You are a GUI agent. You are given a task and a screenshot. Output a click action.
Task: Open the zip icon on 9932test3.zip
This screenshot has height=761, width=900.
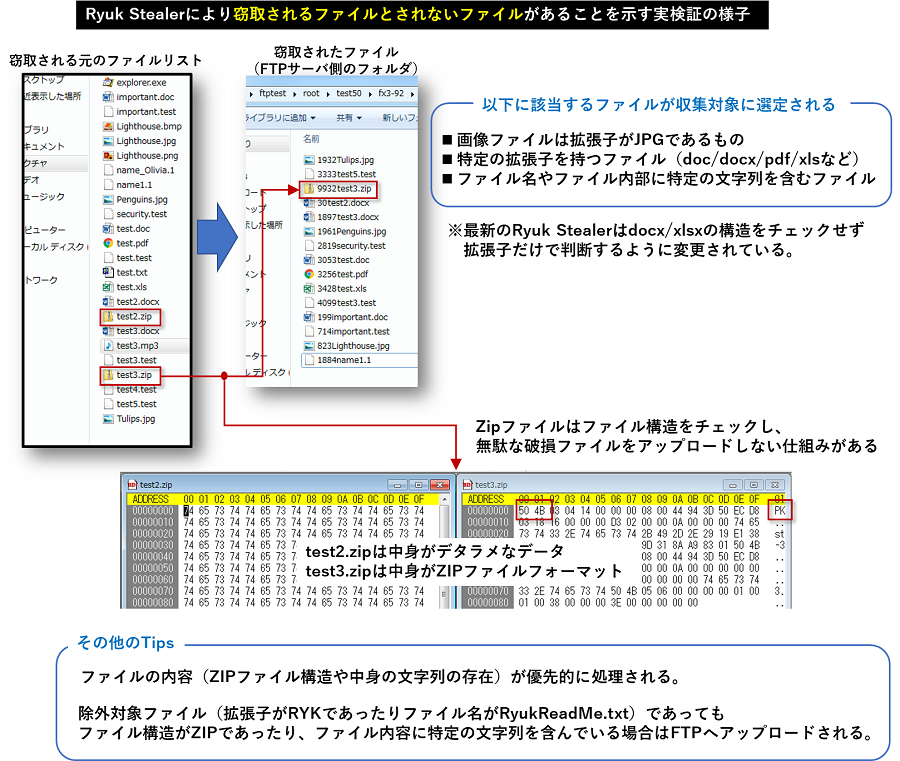308,190
